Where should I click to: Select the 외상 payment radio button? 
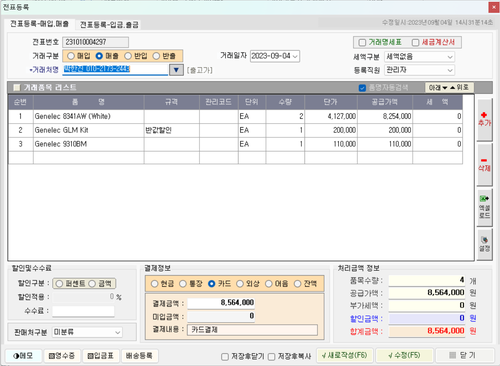[240, 284]
